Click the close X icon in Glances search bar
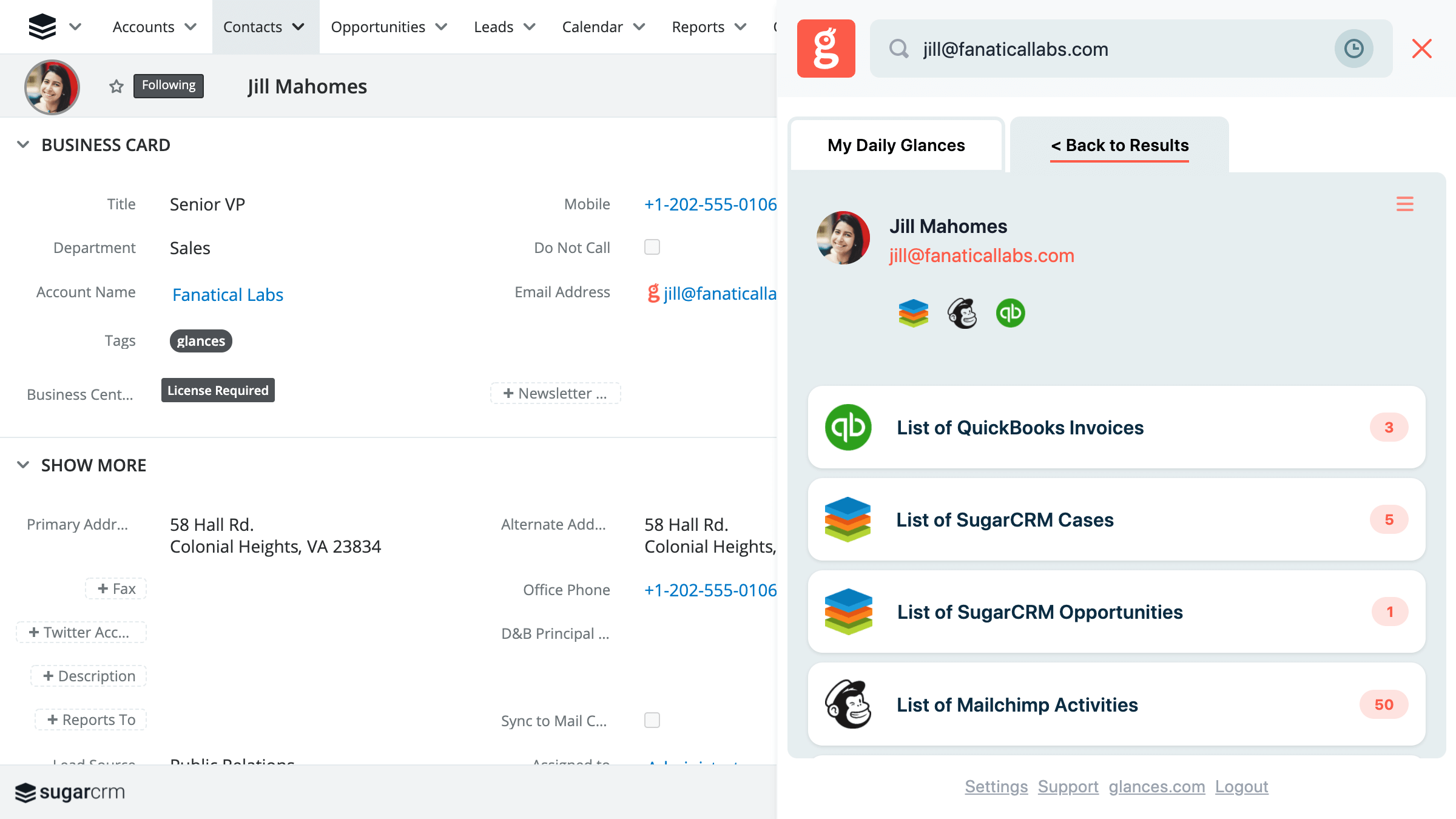The width and height of the screenshot is (1456, 819). [1422, 49]
